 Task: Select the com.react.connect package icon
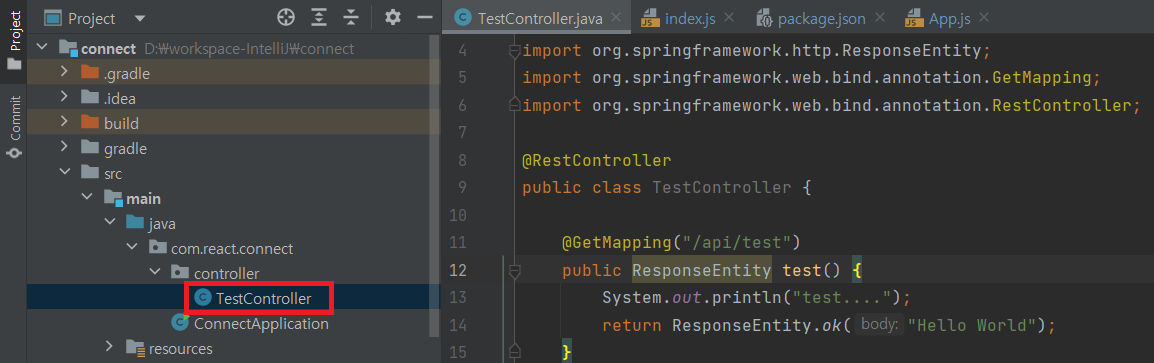click(x=157, y=248)
